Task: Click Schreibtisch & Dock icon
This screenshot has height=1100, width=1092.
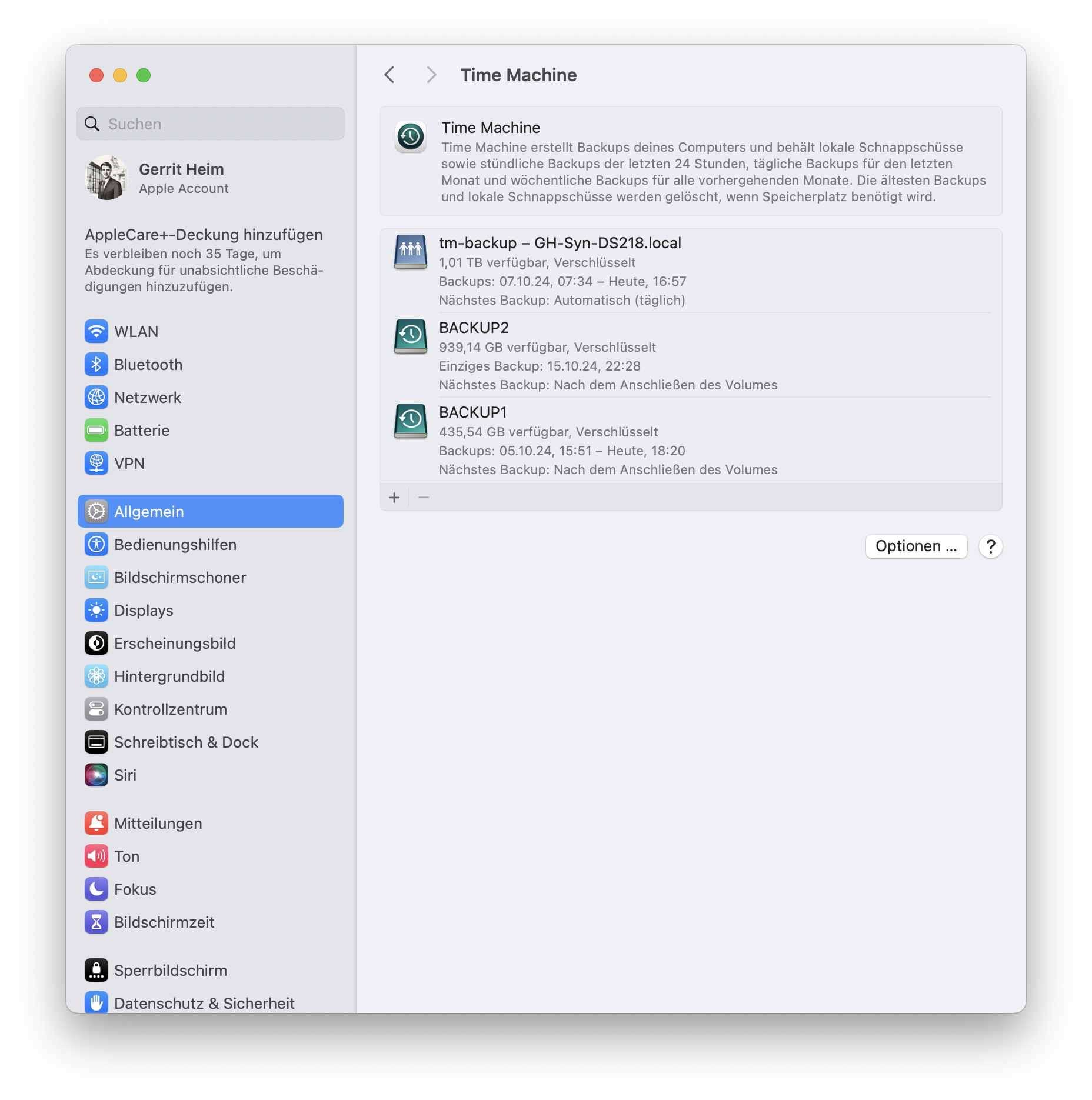Action: (96, 742)
